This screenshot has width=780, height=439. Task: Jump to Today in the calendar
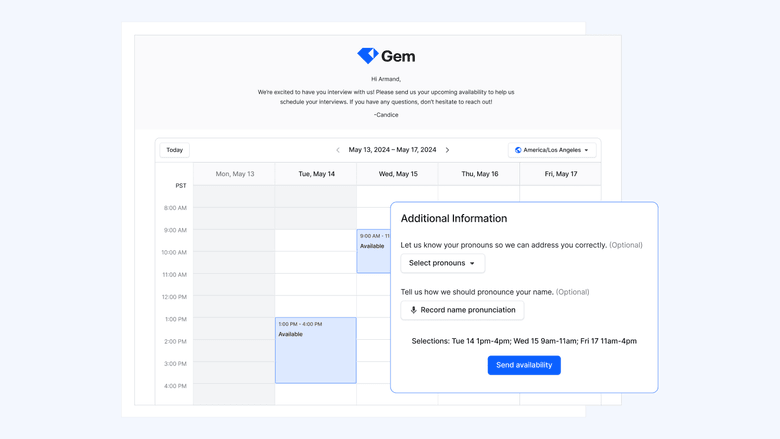[175, 150]
